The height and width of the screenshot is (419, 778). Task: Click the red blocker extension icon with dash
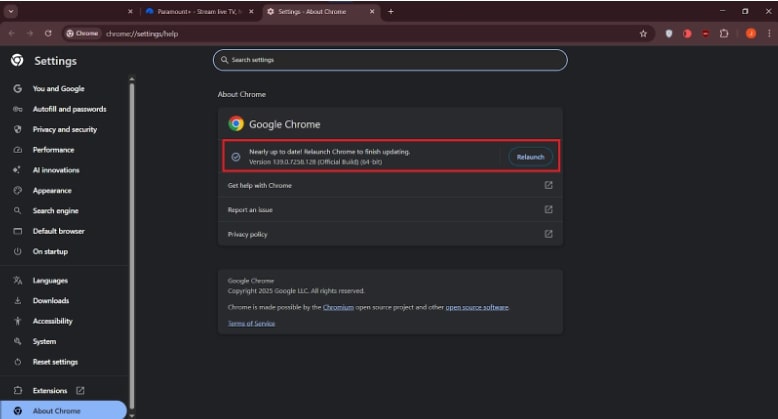[705, 33]
